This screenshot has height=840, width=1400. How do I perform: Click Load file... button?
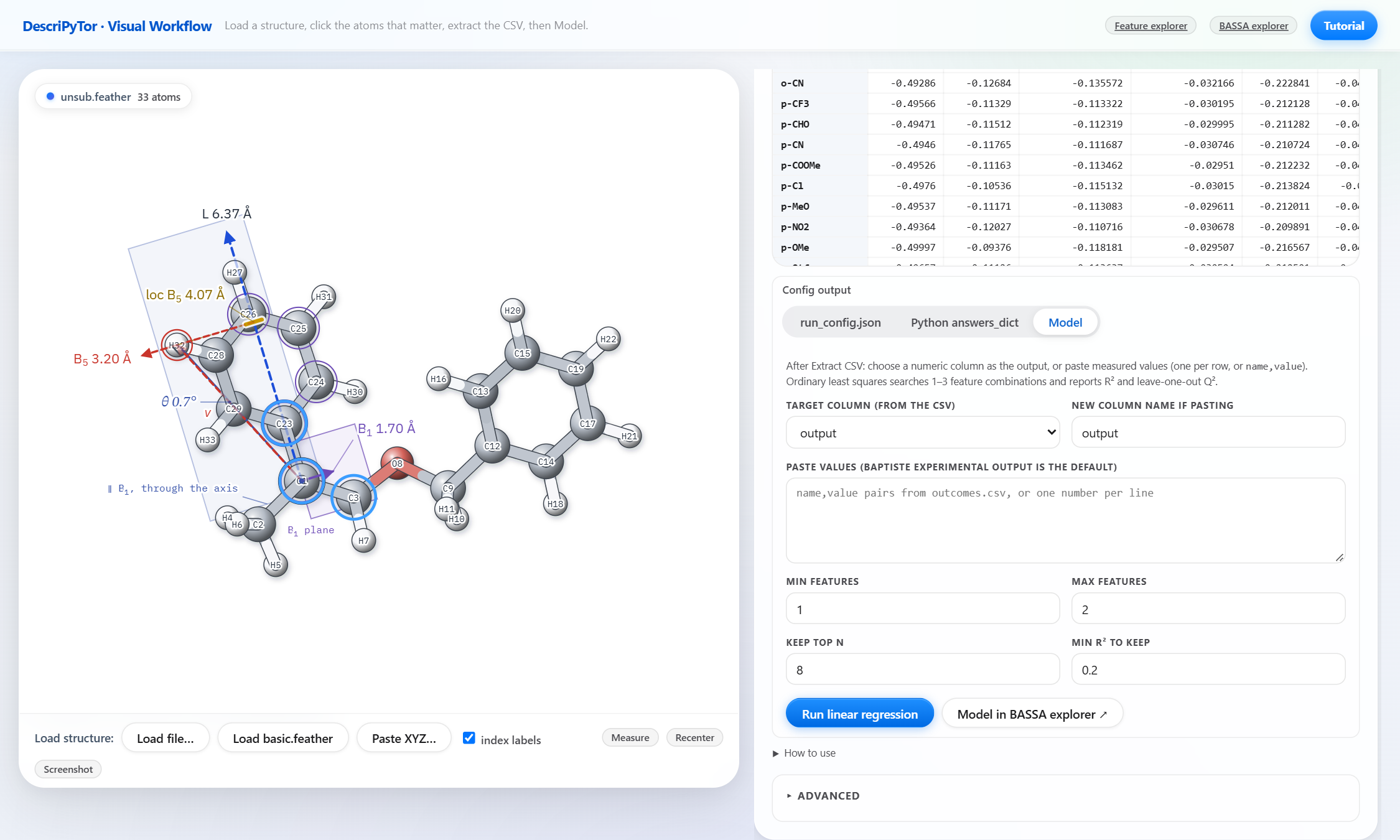tap(166, 738)
